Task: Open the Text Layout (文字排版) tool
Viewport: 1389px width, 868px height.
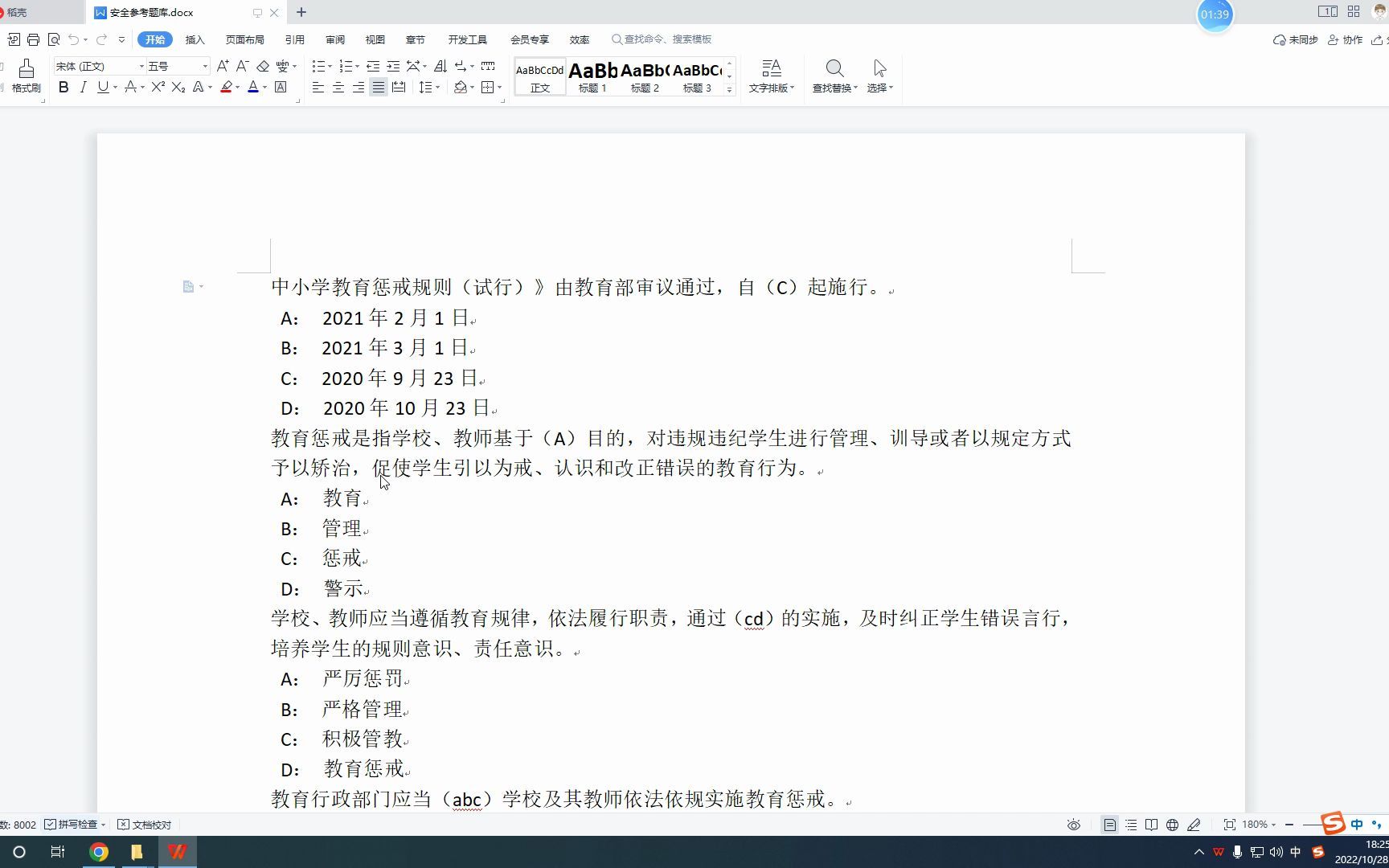Action: point(771,76)
